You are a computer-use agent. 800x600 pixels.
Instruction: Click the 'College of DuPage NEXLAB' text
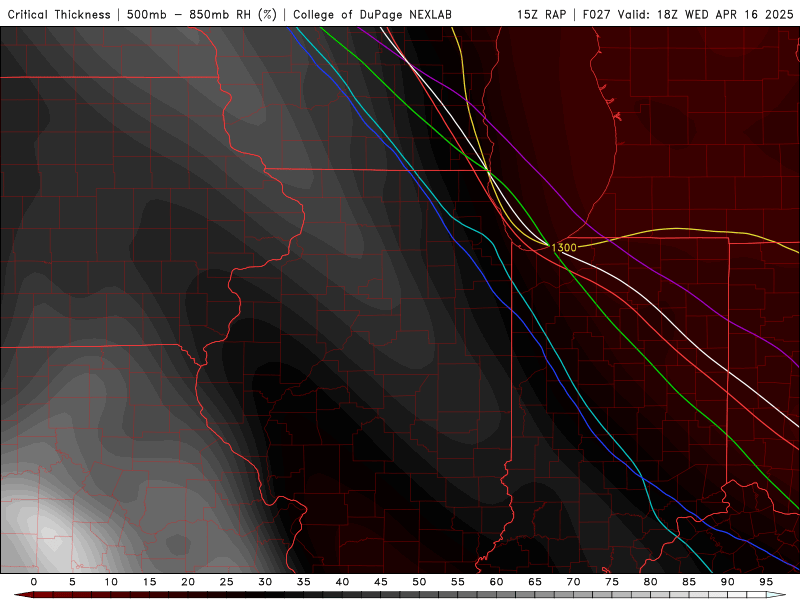click(372, 15)
